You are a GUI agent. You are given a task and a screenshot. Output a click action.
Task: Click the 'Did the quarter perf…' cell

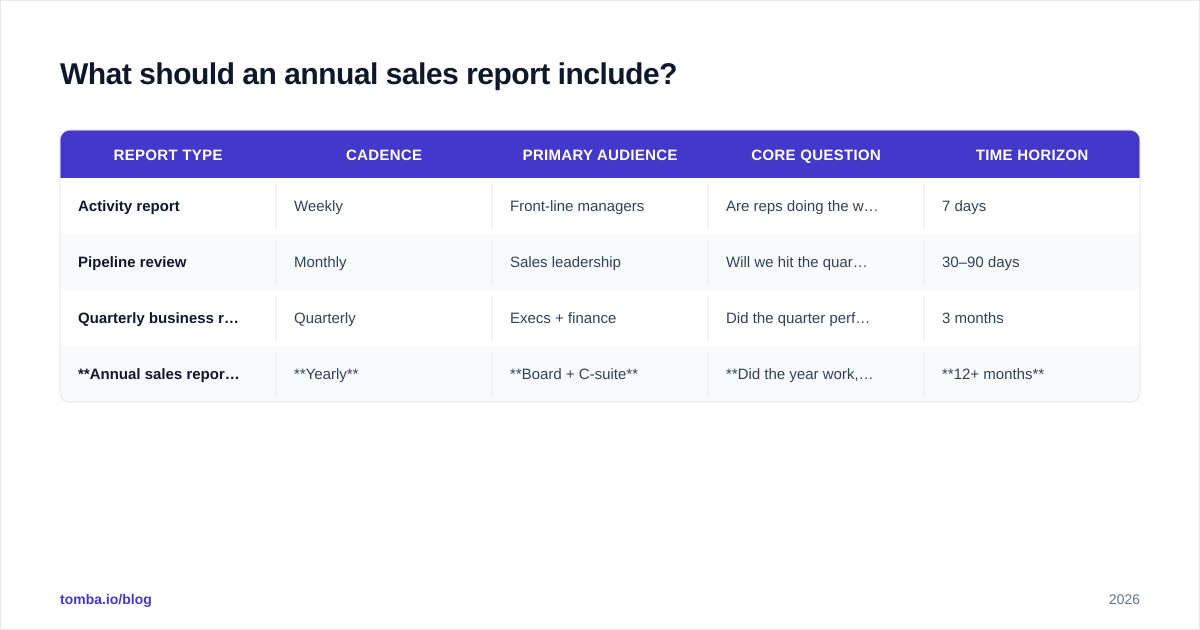816,318
